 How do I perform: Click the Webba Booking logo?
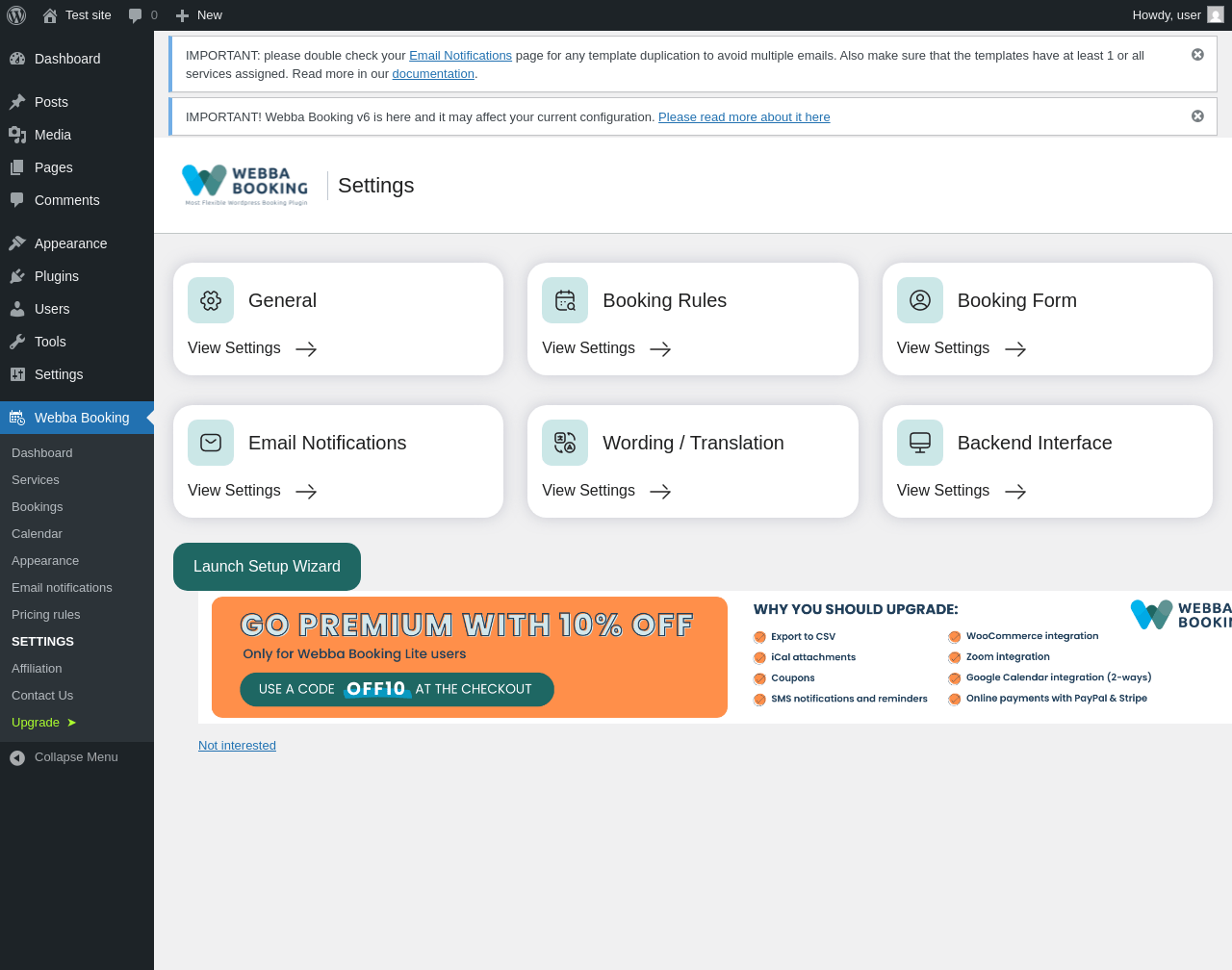tap(245, 185)
